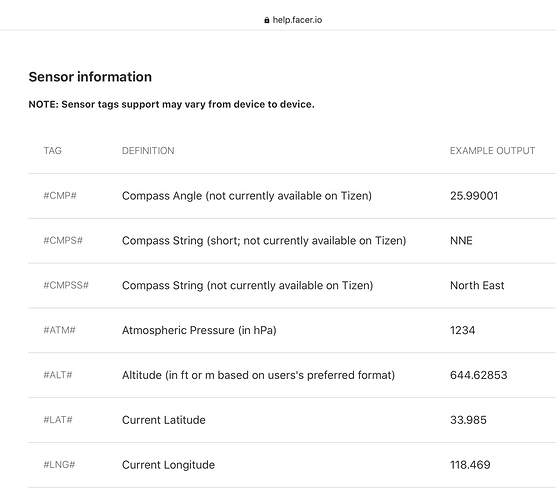Viewport: 556px width, 500px height.
Task: Click the Current Longitude definition
Action: coord(168,465)
